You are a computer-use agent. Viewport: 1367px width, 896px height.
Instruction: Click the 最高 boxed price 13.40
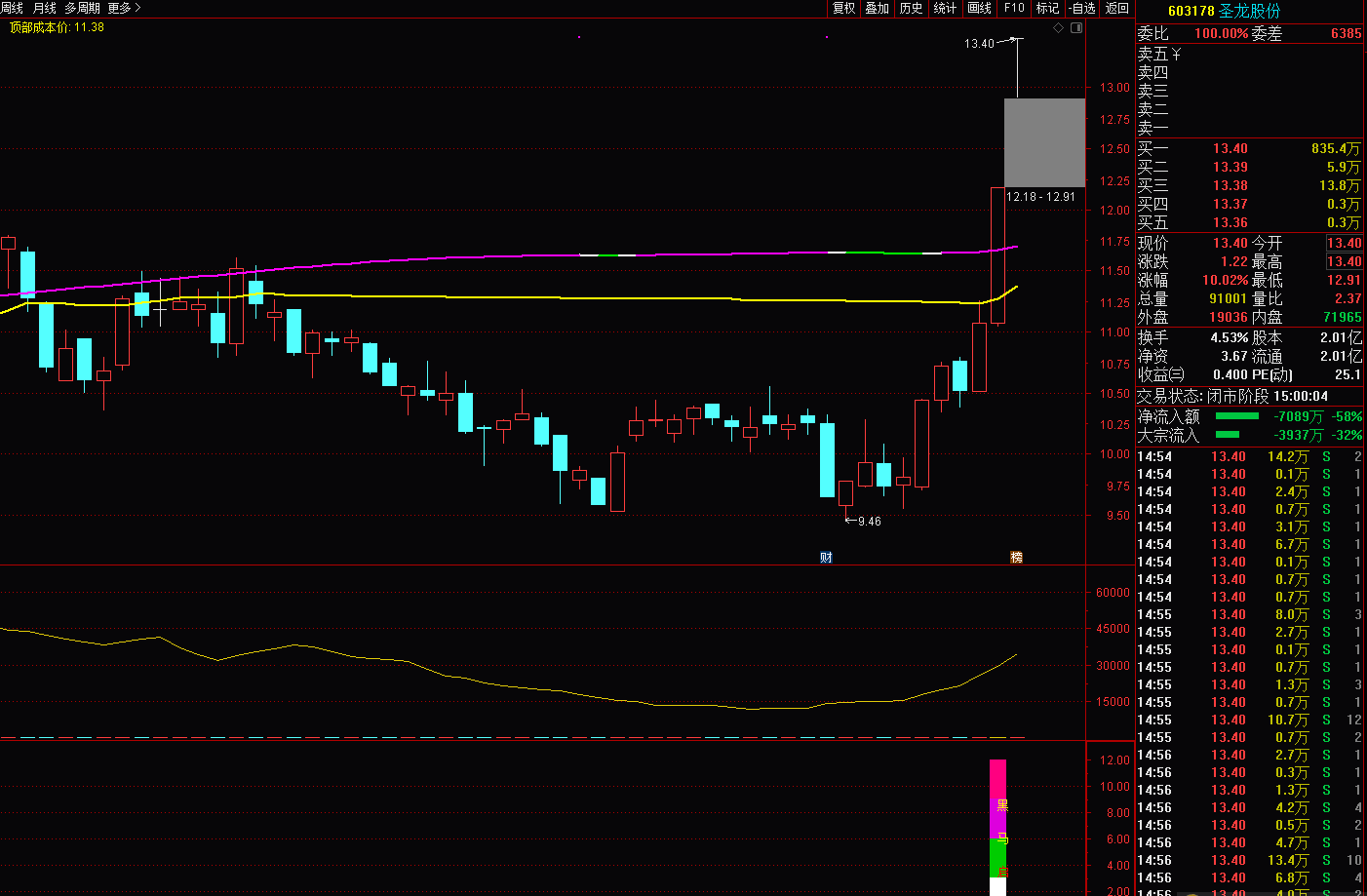click(x=1344, y=262)
